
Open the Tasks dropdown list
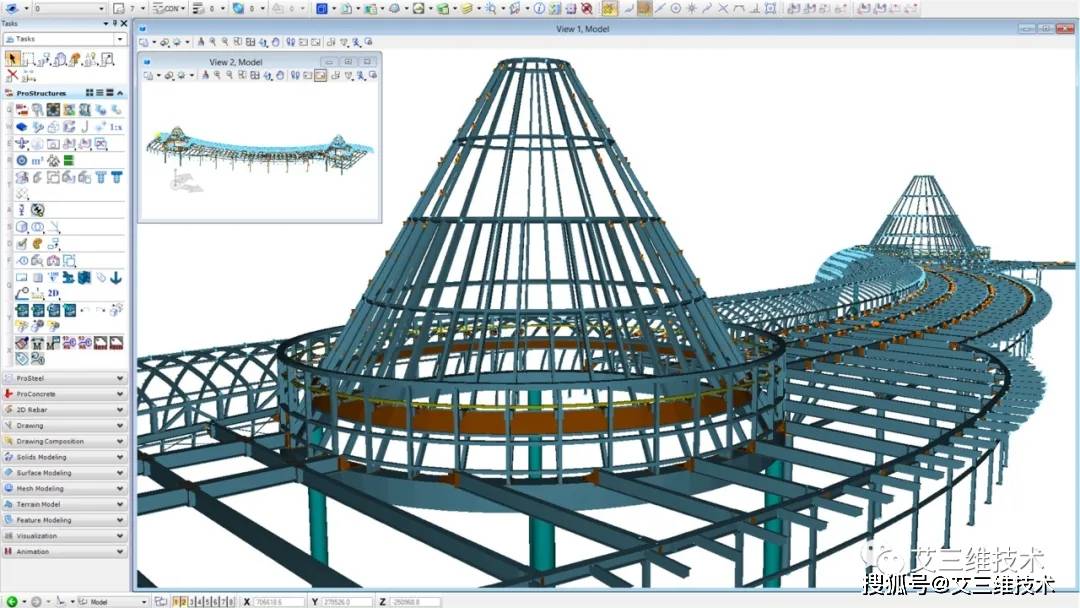point(121,39)
